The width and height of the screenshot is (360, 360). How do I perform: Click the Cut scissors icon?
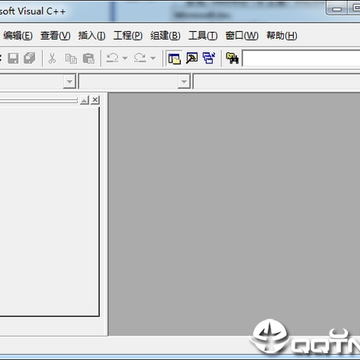click(x=52, y=58)
